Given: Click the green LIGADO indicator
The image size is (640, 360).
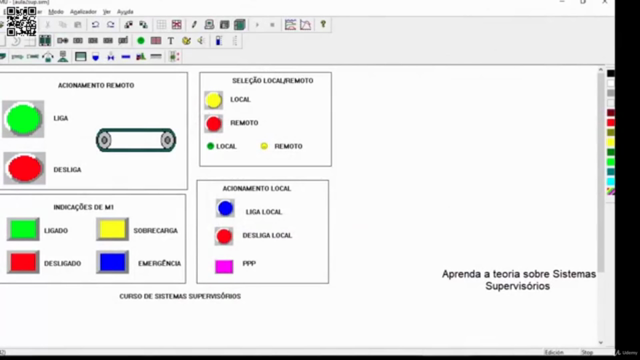Looking at the screenshot, I should coord(23,229).
